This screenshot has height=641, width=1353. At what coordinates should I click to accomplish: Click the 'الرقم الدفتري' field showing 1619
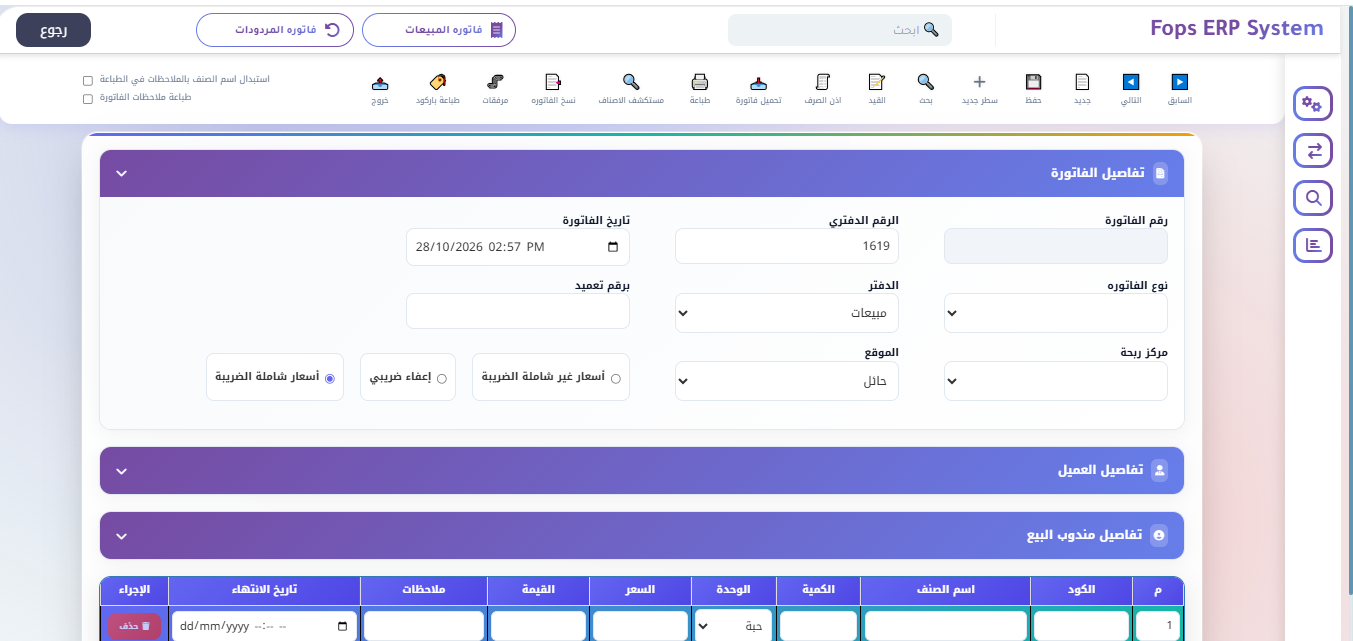787,246
